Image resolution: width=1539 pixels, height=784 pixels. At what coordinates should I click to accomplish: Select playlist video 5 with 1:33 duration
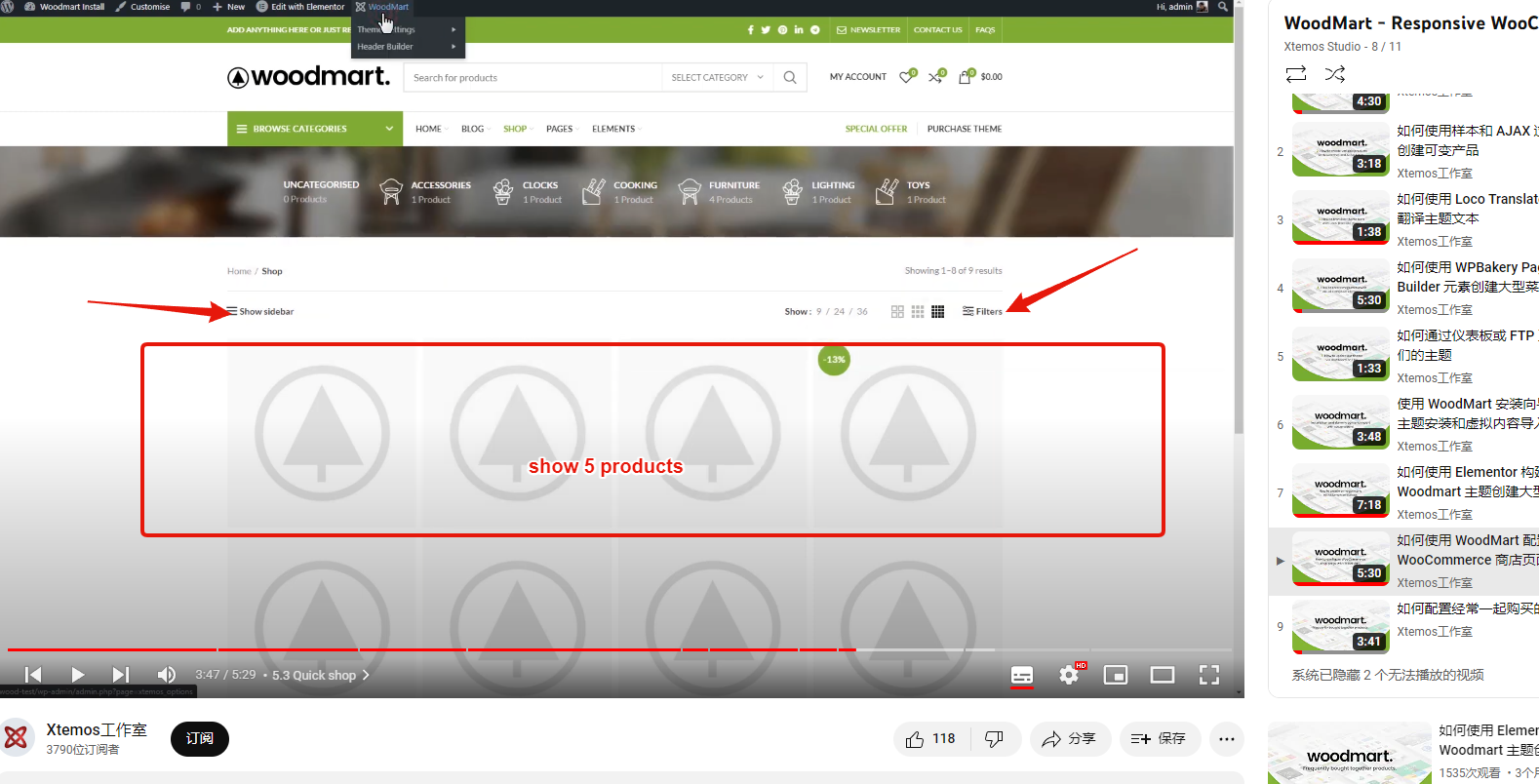[1403, 356]
